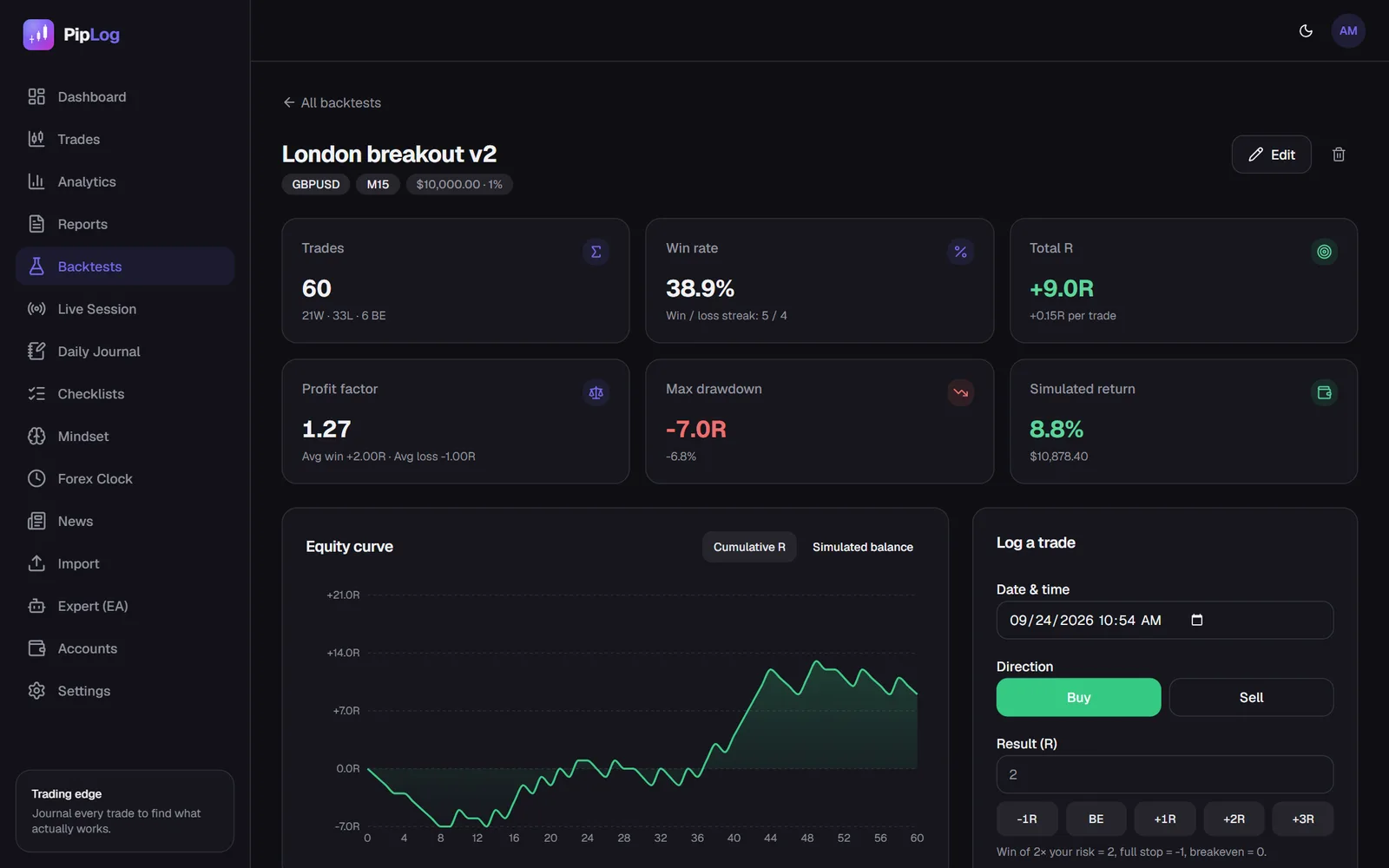
Task: Go back to All backtests
Action: pyautogui.click(x=332, y=102)
